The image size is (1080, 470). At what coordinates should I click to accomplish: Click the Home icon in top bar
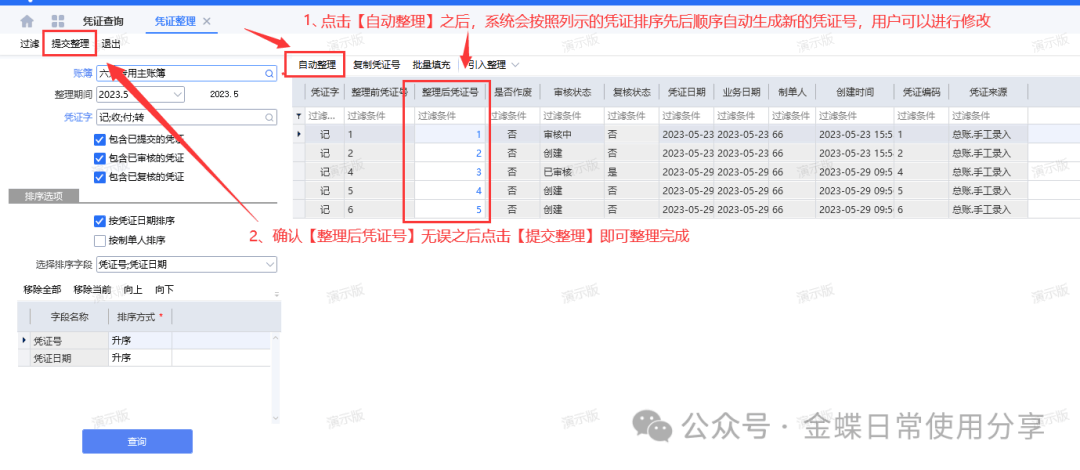(x=26, y=21)
